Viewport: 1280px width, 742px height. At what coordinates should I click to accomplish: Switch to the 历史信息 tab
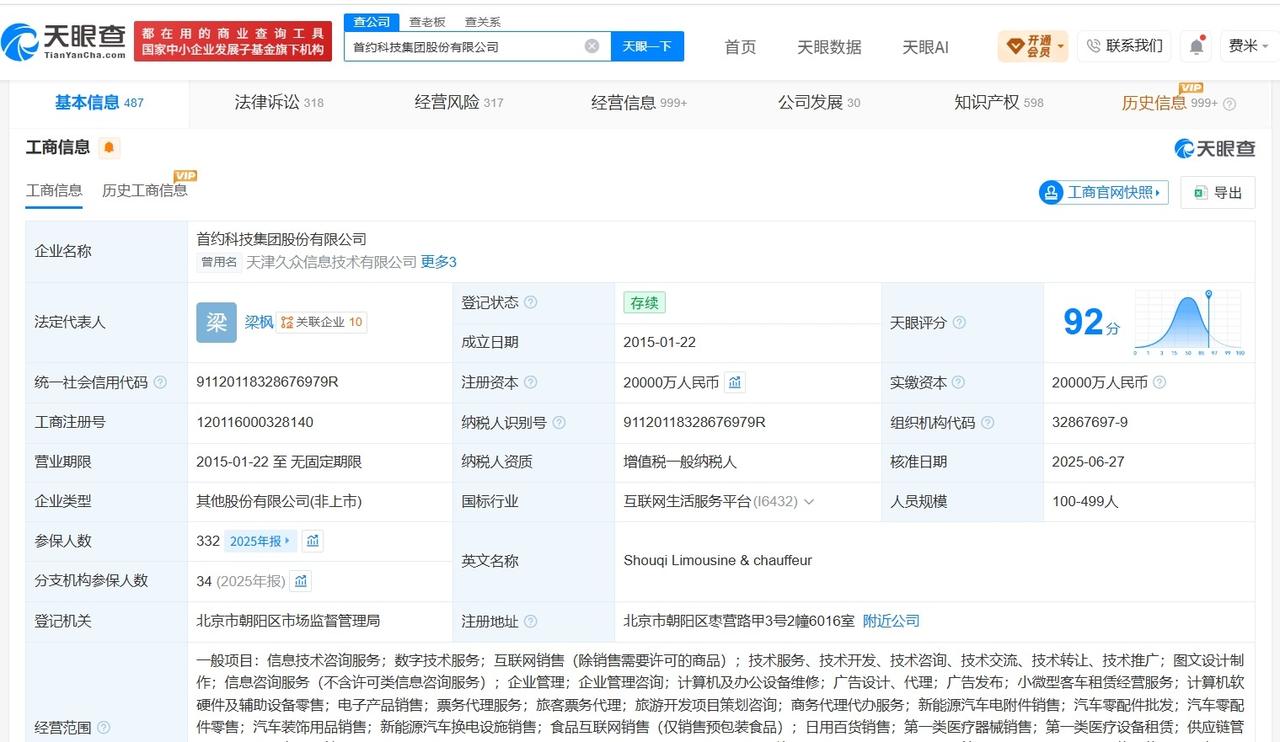[1170, 102]
